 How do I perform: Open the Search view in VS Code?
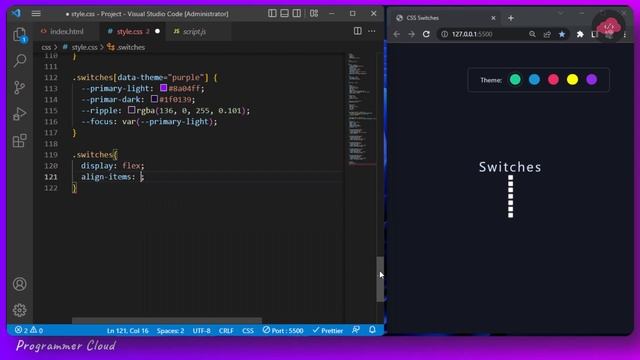20,61
